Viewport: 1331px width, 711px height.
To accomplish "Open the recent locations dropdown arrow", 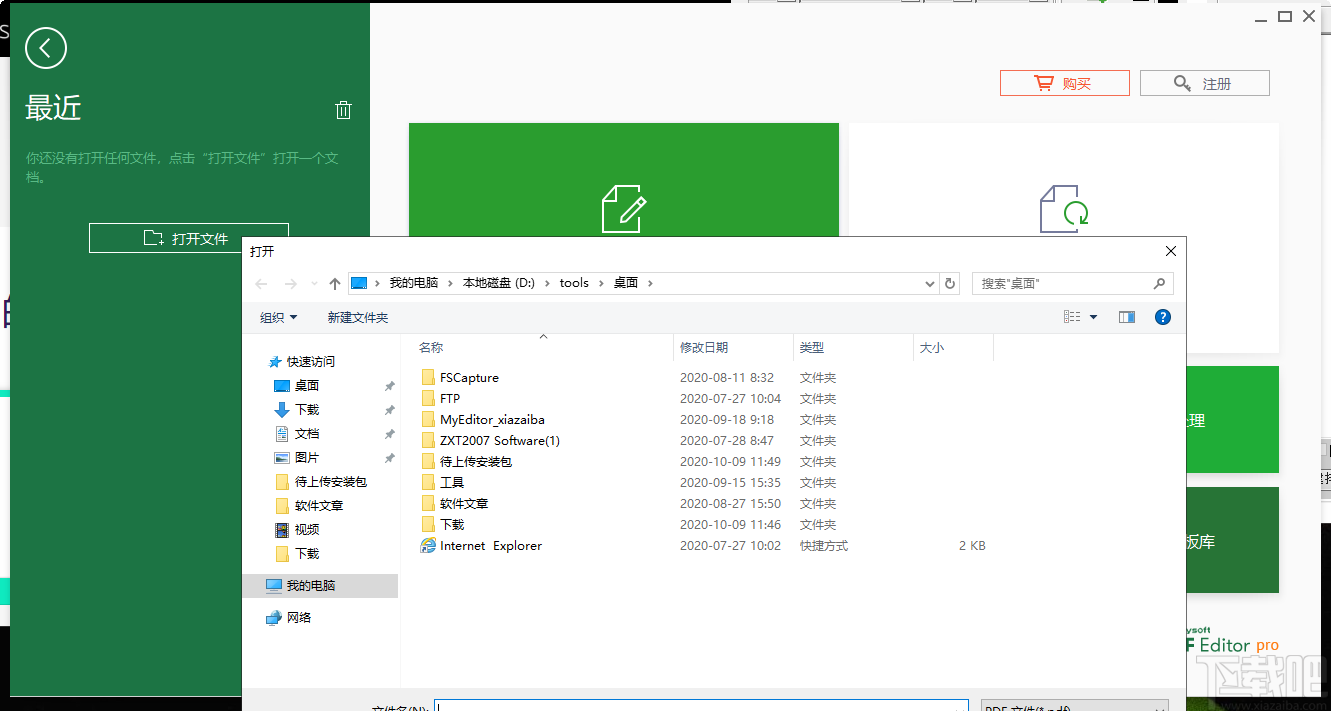I will [315, 284].
